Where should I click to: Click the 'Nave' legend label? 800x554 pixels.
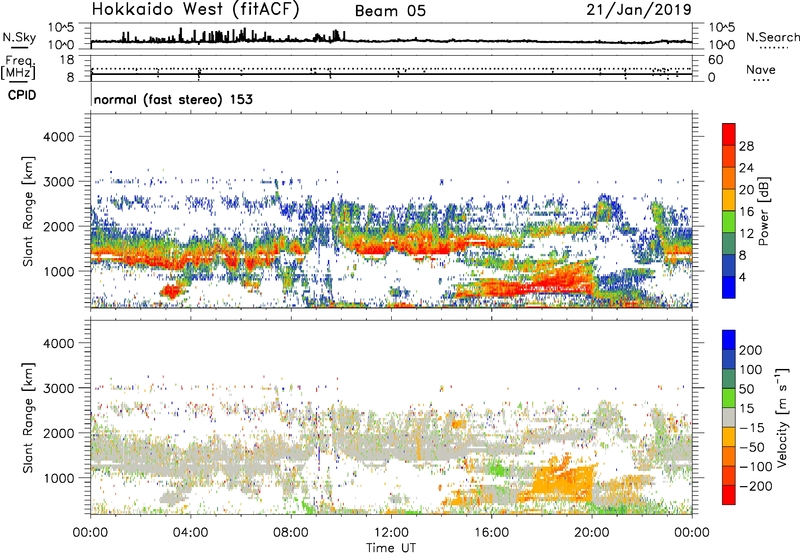pyautogui.click(x=760, y=69)
